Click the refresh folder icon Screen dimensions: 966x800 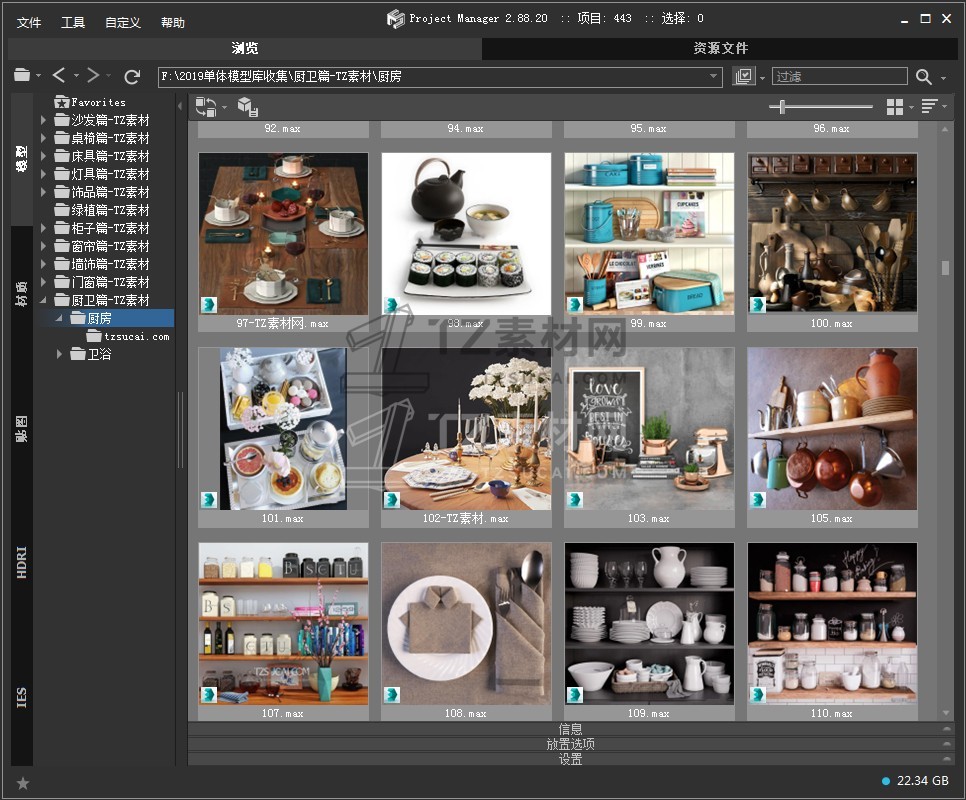coord(132,76)
